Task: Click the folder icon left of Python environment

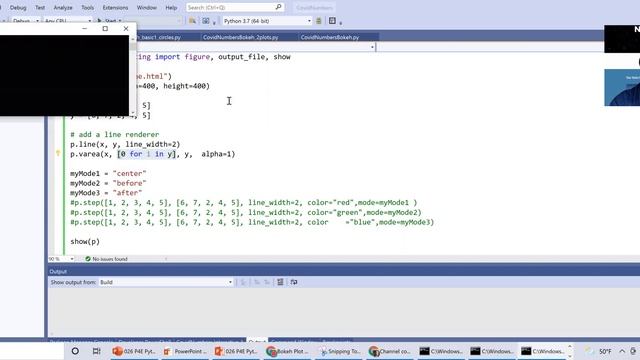Action: pos(192,21)
